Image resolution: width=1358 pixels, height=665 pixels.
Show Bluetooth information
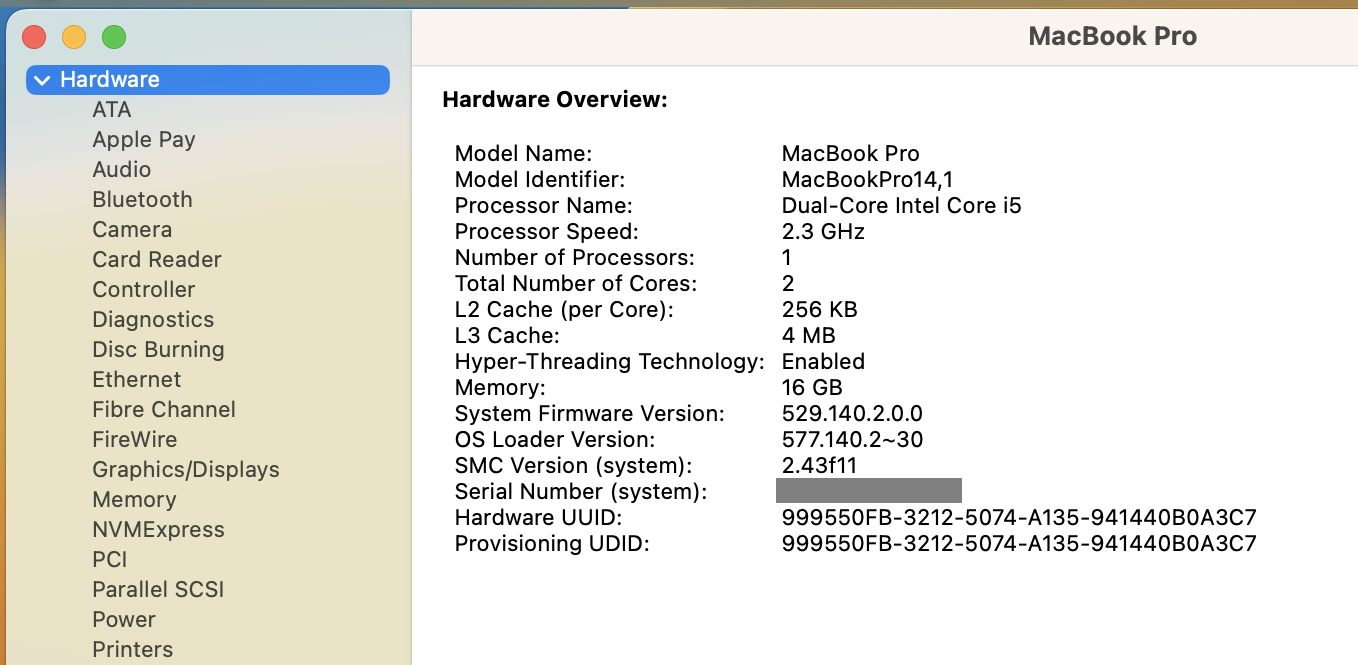[x=142, y=200]
